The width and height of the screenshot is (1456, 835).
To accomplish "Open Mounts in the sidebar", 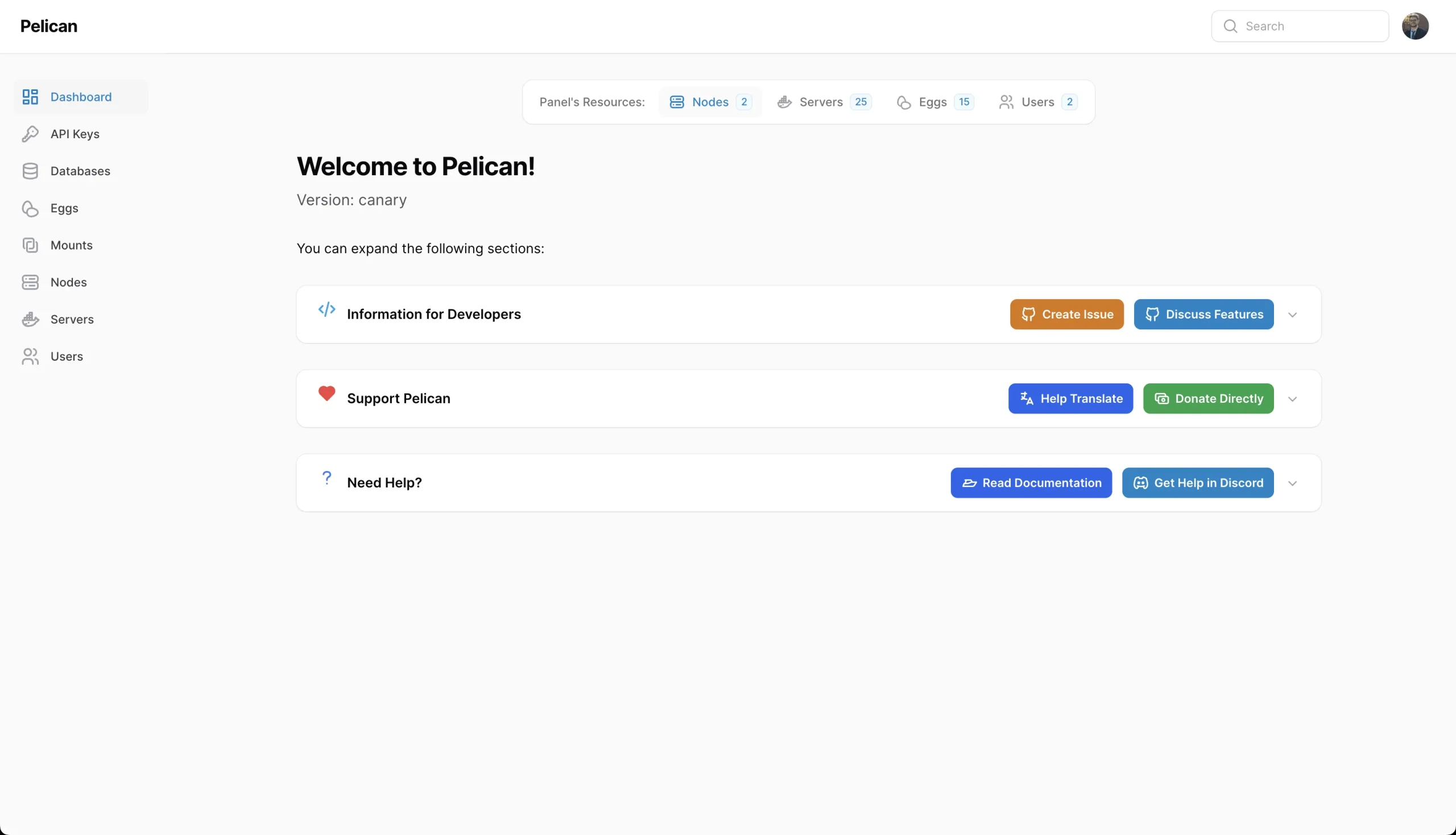I will [81, 245].
